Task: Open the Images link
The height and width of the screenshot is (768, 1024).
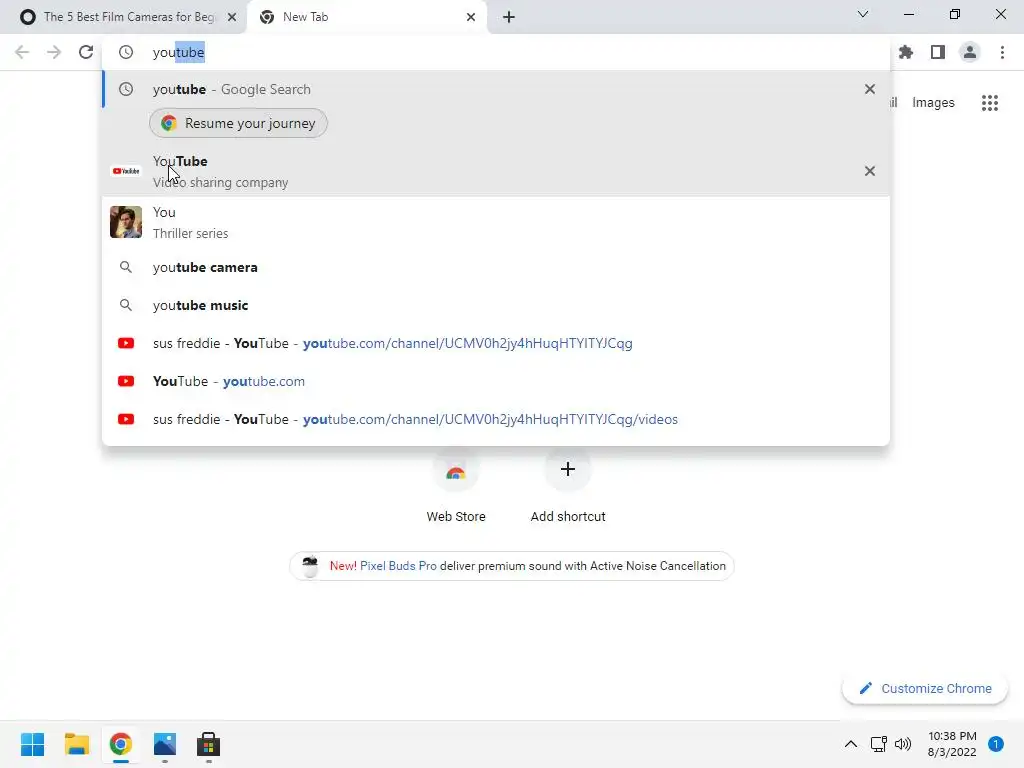Action: point(933,103)
